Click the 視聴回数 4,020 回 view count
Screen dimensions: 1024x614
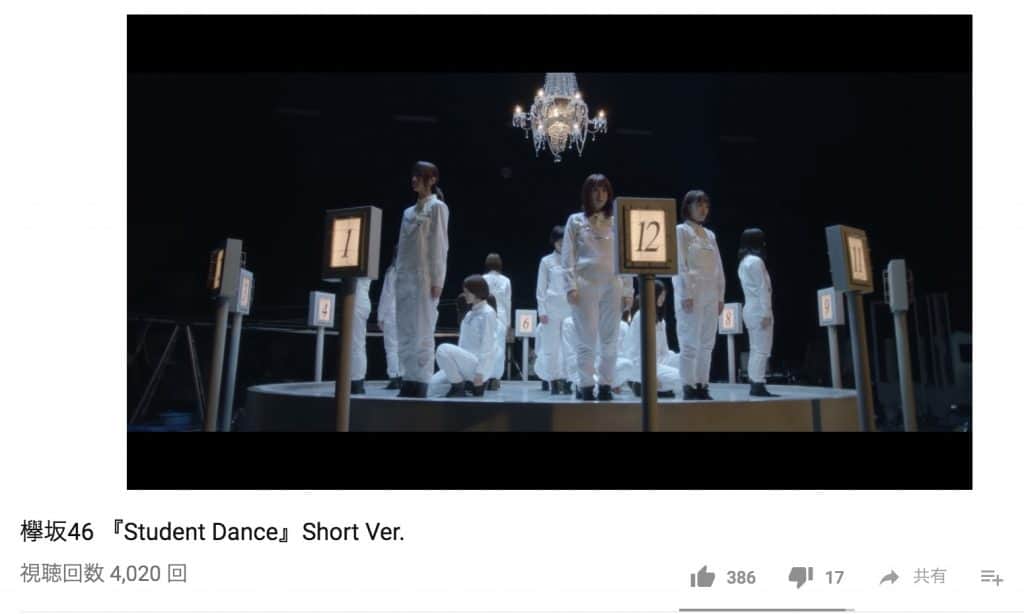[x=104, y=574]
